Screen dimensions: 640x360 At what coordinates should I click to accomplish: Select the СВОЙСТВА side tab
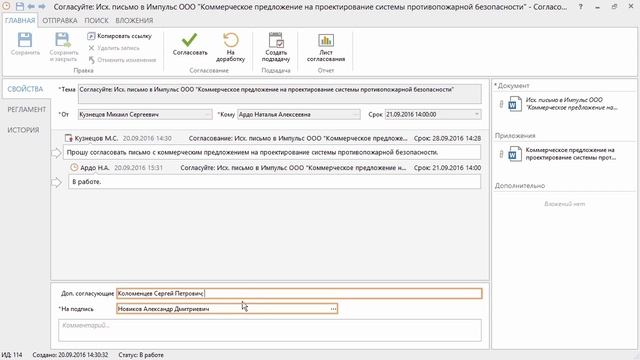25,89
